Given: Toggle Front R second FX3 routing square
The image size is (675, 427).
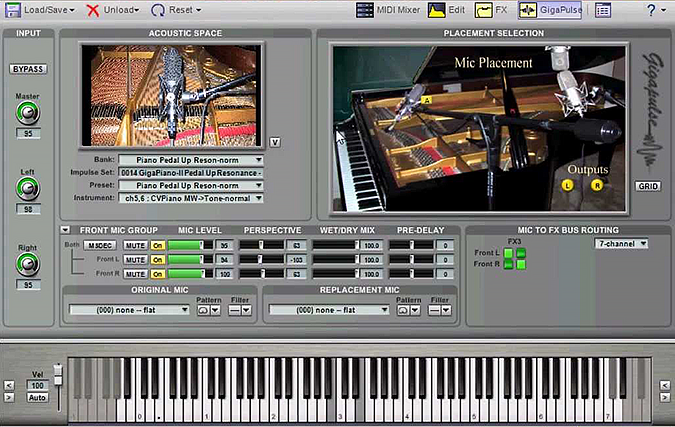Looking at the screenshot, I should 521,264.
